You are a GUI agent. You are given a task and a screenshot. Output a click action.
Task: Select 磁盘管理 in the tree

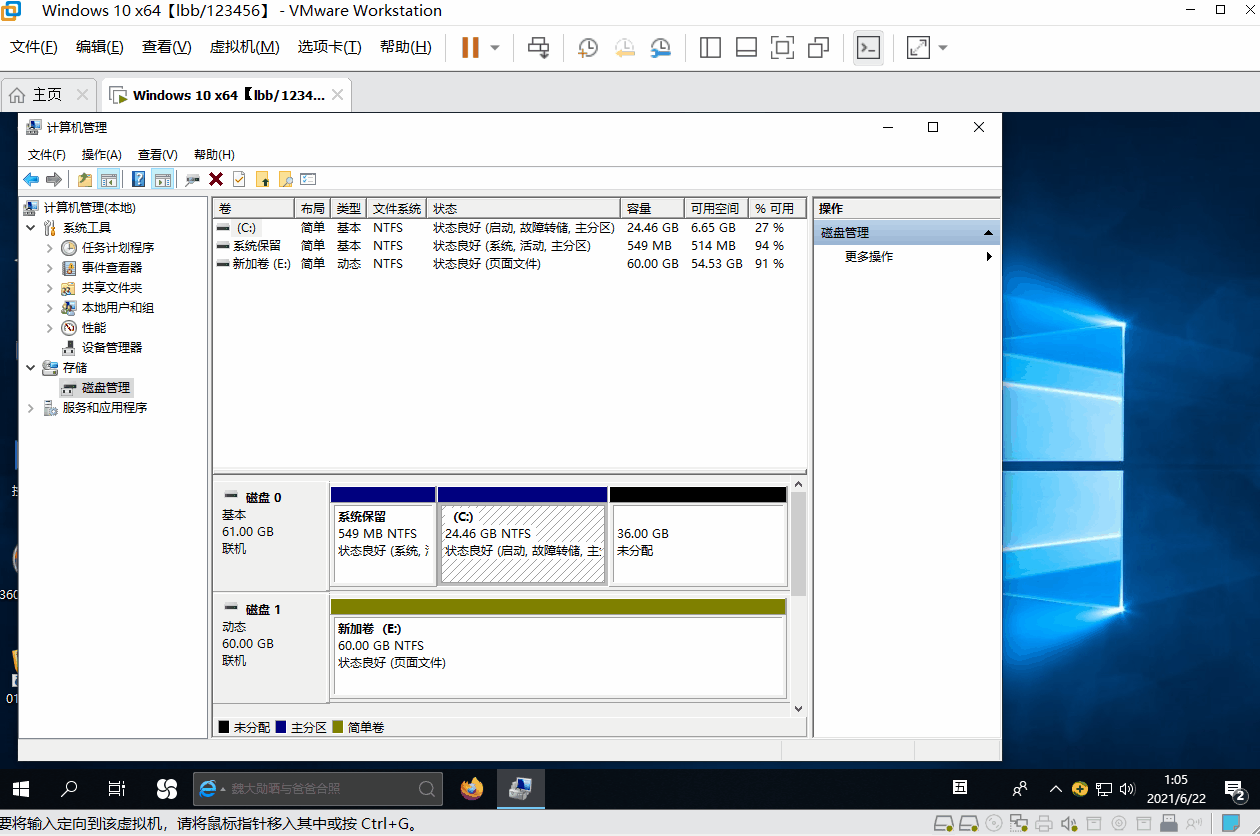106,388
